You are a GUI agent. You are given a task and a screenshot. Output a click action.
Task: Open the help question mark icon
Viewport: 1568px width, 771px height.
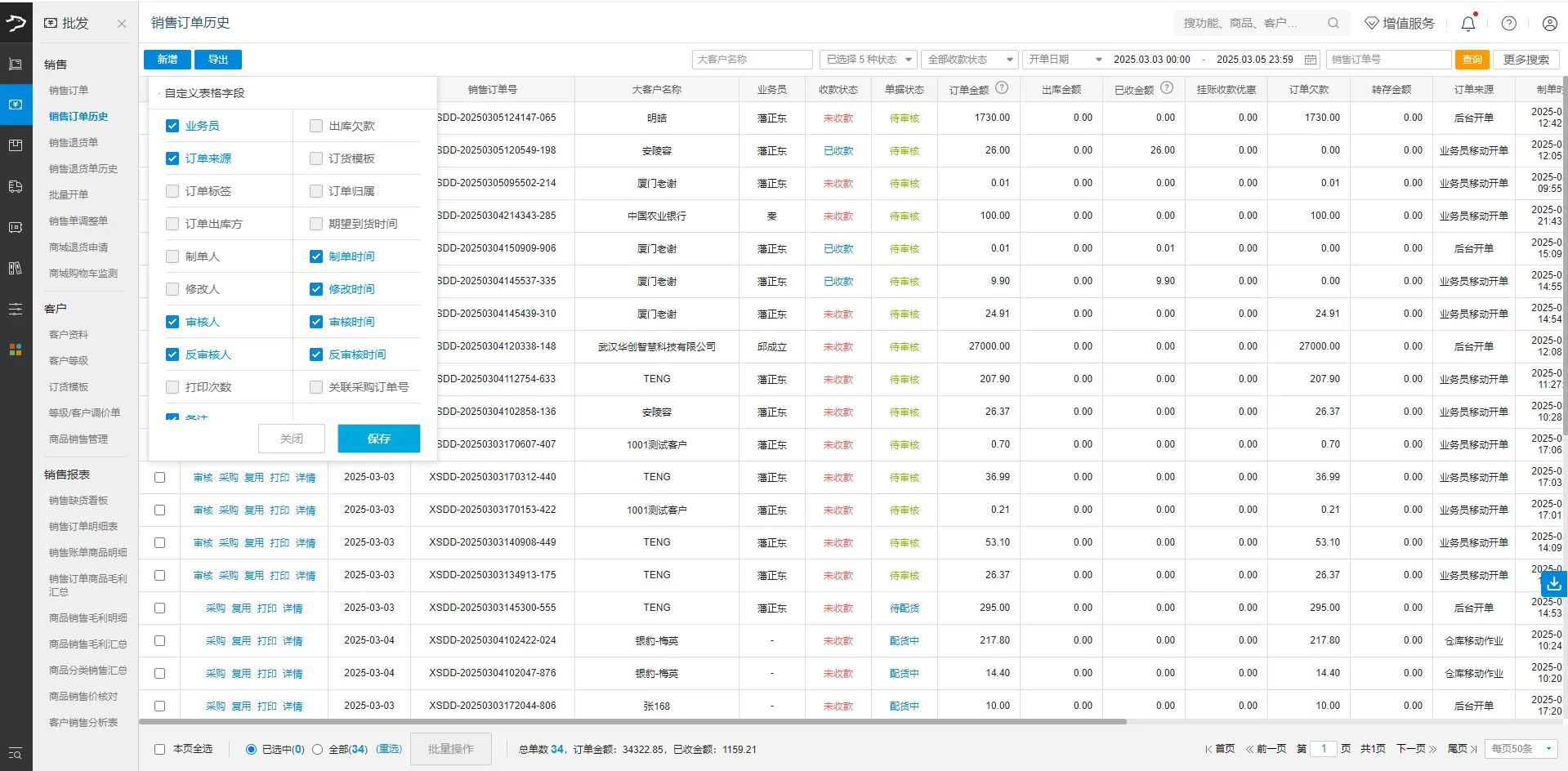tap(1508, 24)
